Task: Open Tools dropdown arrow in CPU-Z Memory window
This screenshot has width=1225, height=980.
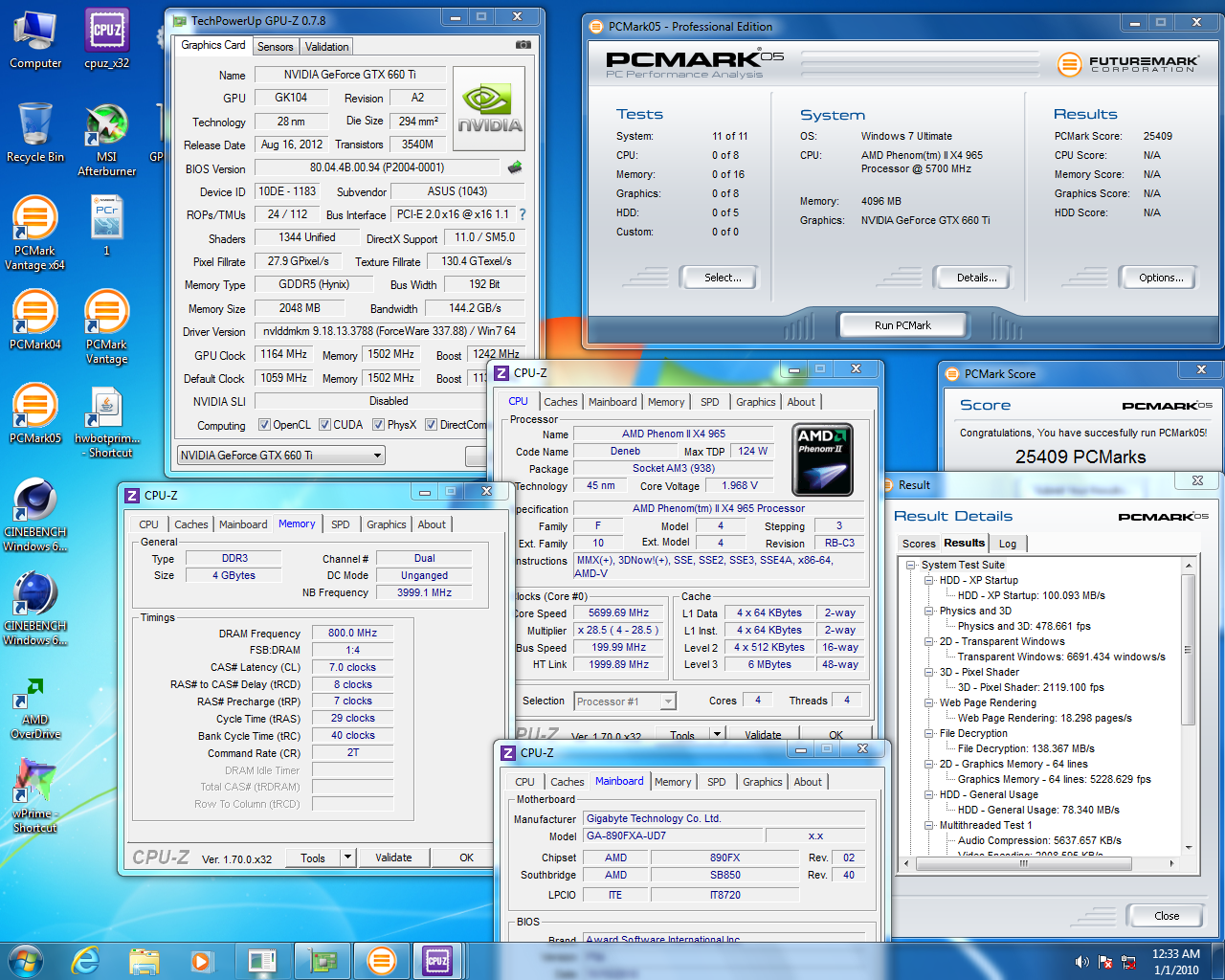Action: [x=347, y=857]
